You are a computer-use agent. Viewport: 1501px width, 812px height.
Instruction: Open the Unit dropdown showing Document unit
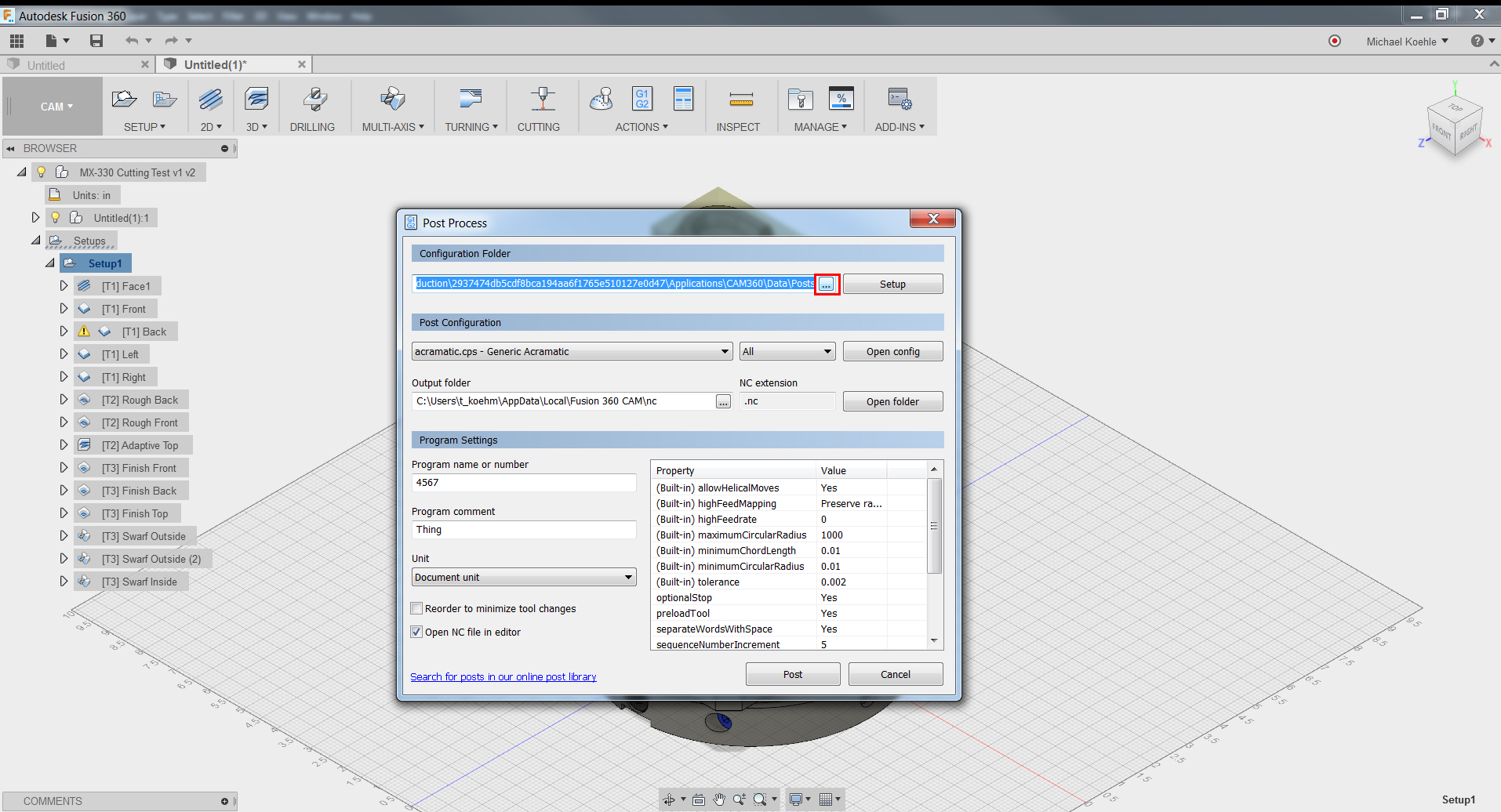(524, 577)
